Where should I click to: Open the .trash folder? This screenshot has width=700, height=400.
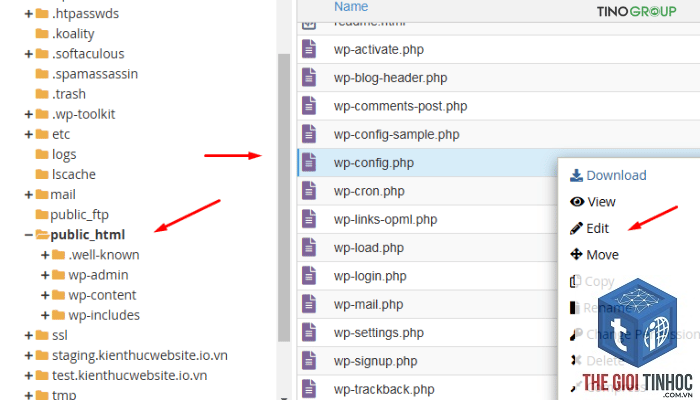click(x=69, y=94)
